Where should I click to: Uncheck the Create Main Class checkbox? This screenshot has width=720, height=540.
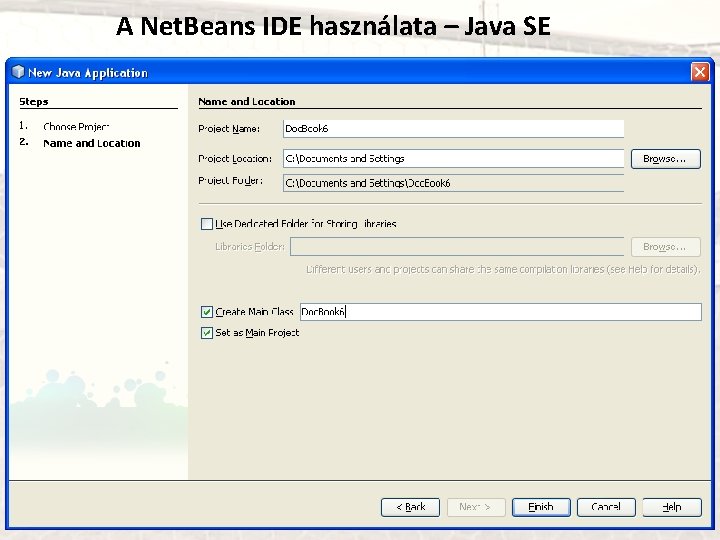tap(207, 312)
